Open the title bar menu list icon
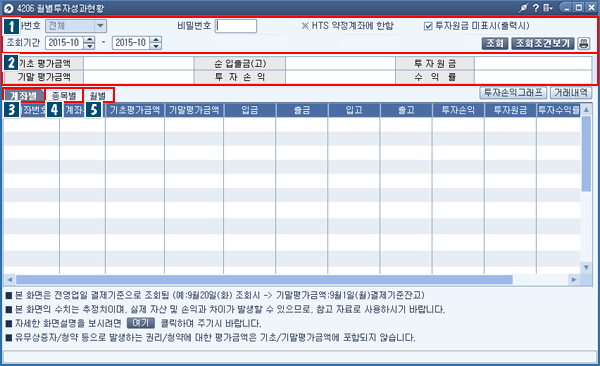The height and width of the screenshot is (366, 600). (548, 8)
